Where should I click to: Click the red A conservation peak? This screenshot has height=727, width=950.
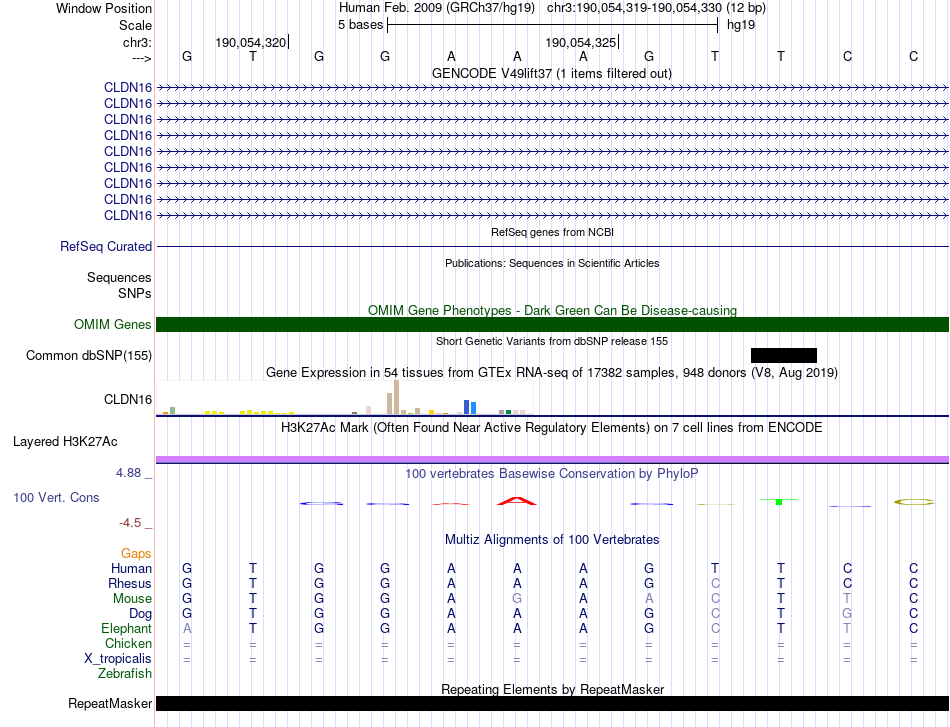point(517,501)
